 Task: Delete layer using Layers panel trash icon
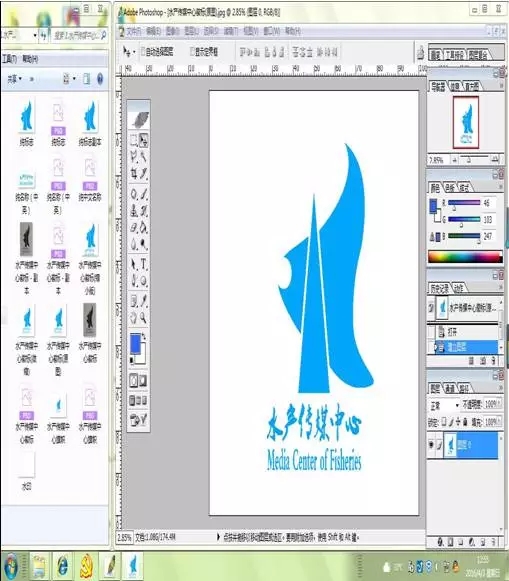click(493, 542)
